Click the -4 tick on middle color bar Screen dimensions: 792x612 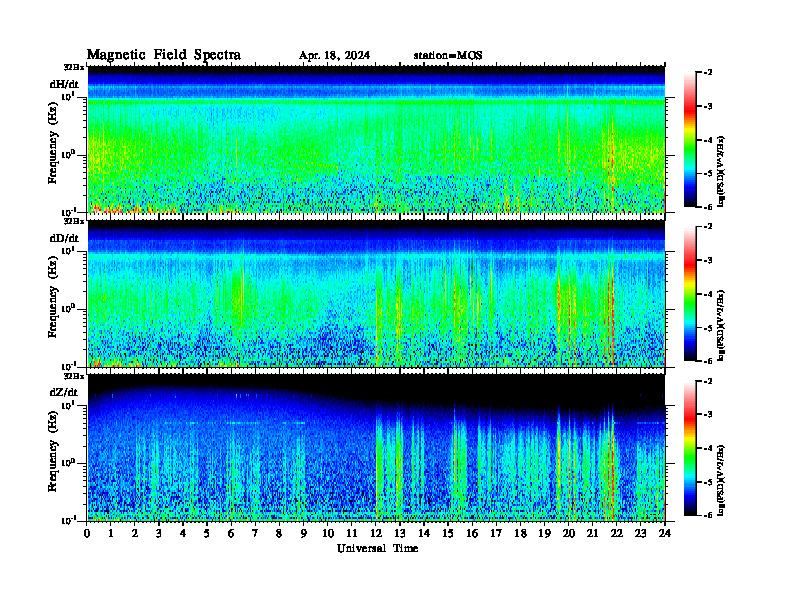(707, 294)
